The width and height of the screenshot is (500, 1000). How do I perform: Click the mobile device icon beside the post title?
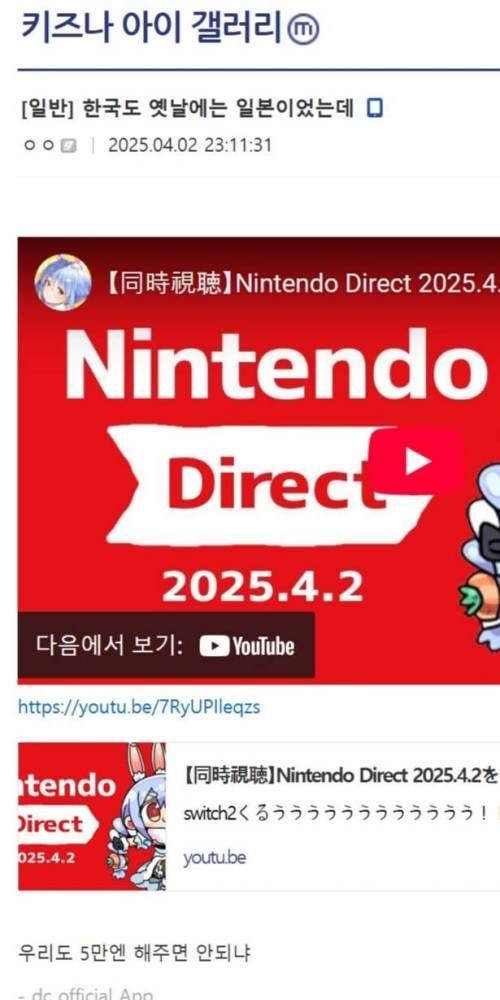click(376, 109)
